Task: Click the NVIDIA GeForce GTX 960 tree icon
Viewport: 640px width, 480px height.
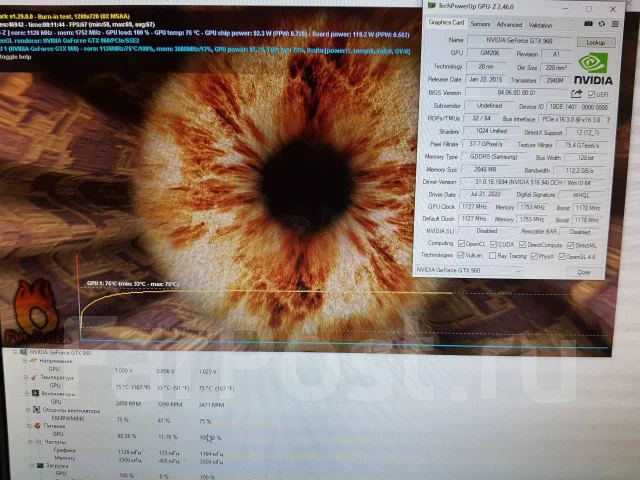Action: click(x=24, y=352)
